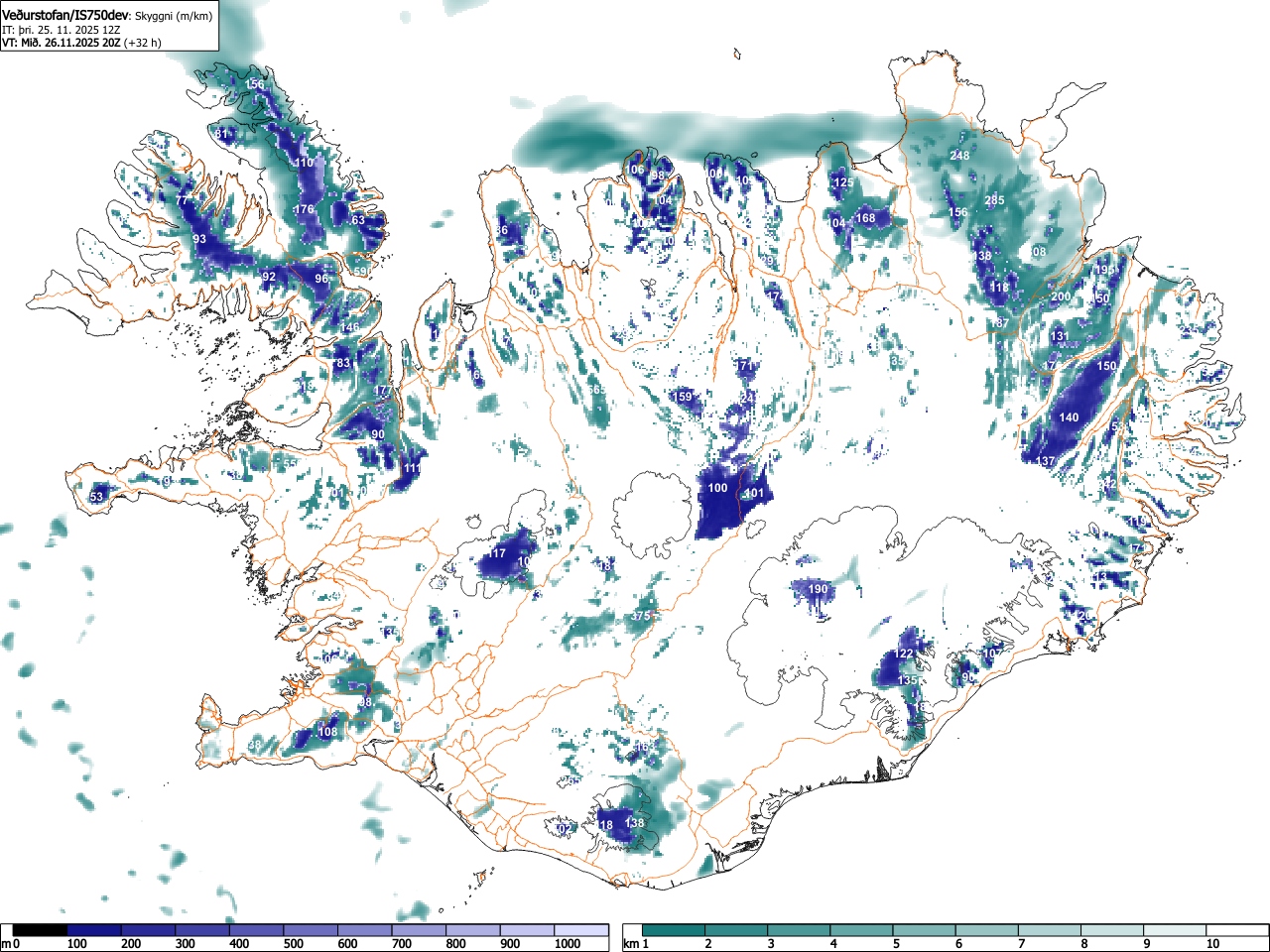Click the value 90 in the west
This screenshot has width=1270, height=952.
[x=377, y=434]
